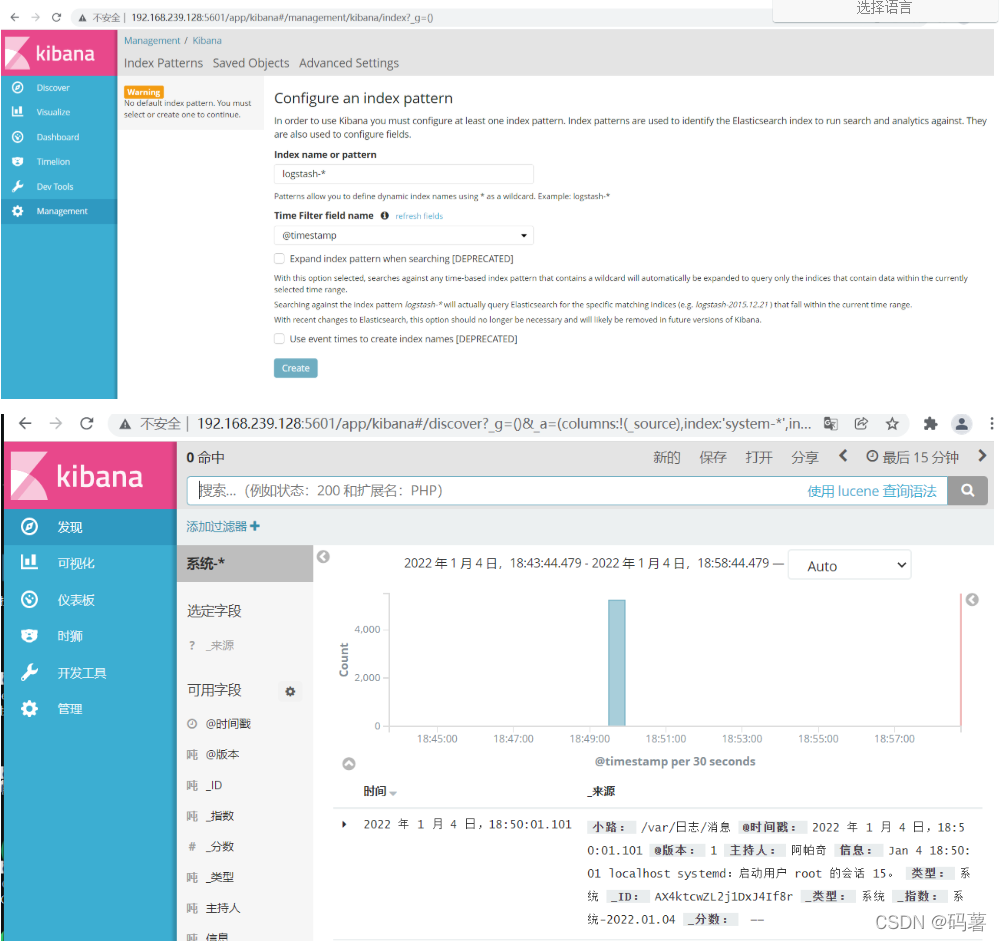Open the 系统-* index pattern selector
This screenshot has height=941, width=1002.
click(245, 563)
